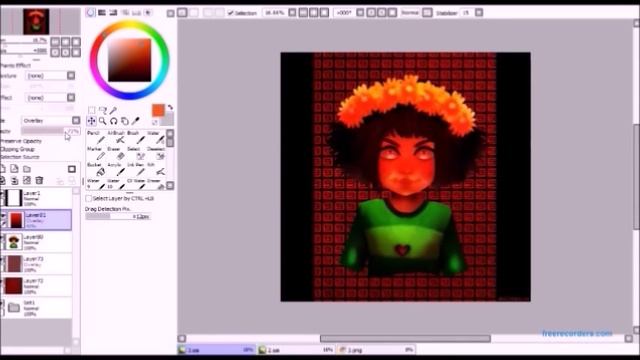The height and width of the screenshot is (360, 640).
Task: Choose the Brush tool
Action: [136, 138]
